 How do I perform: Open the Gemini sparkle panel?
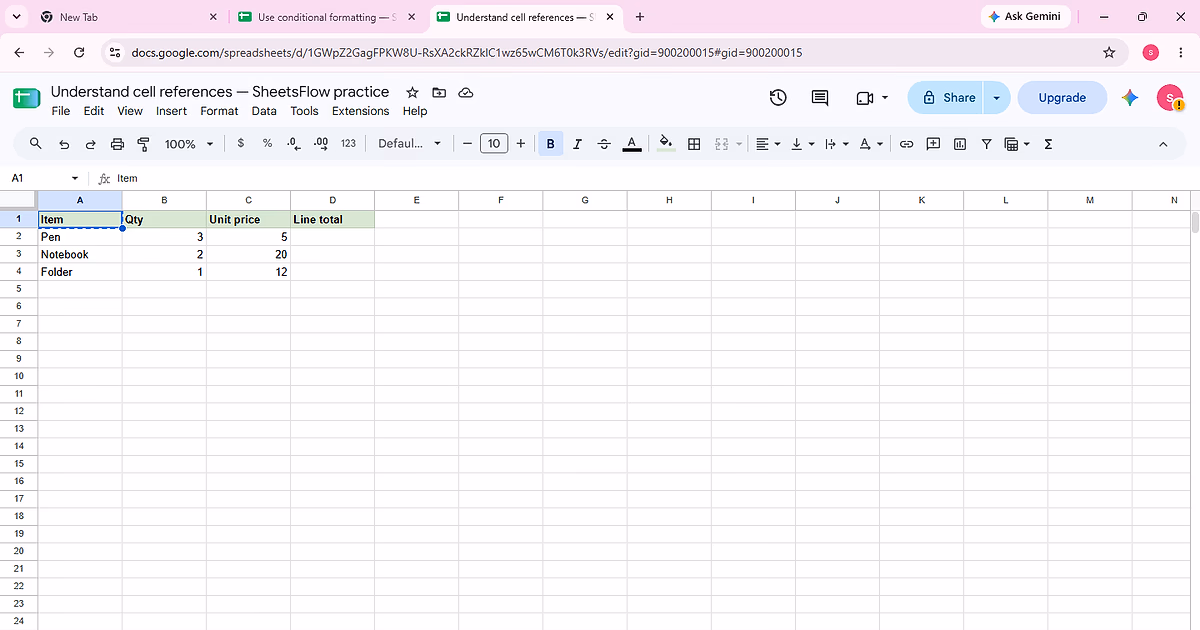coord(1130,97)
